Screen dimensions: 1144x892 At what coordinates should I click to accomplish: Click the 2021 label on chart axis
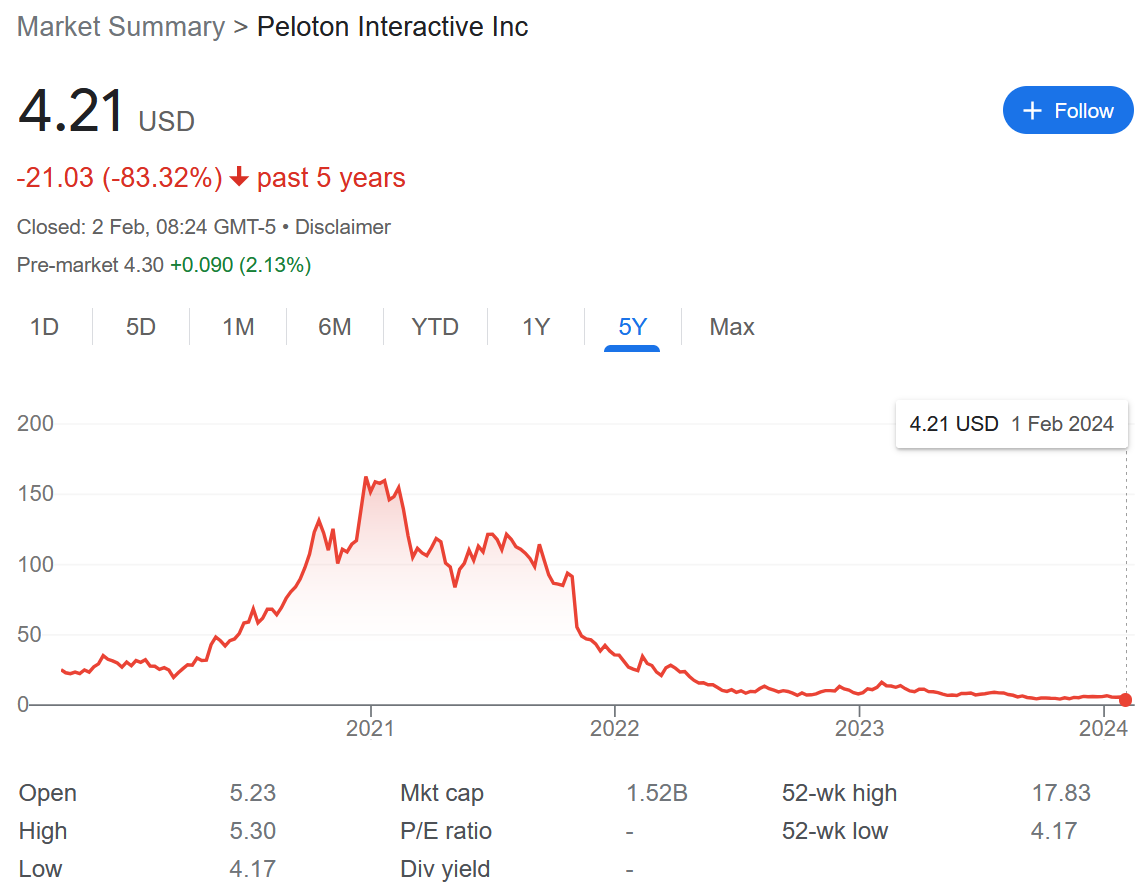click(371, 728)
